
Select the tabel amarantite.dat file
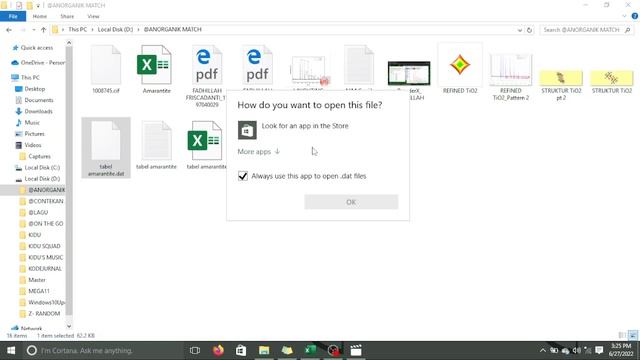pyautogui.click(x=106, y=148)
